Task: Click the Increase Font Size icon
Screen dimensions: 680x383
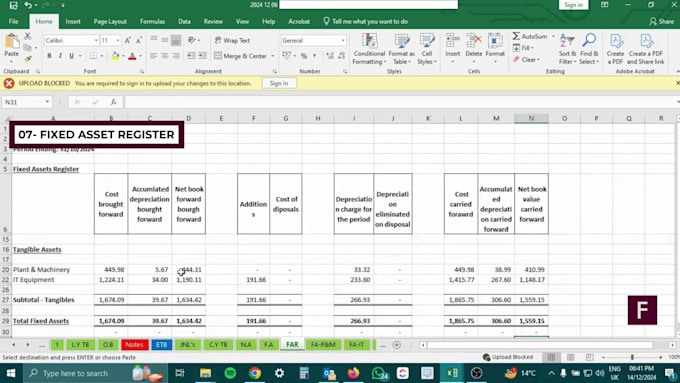Action: 128,40
